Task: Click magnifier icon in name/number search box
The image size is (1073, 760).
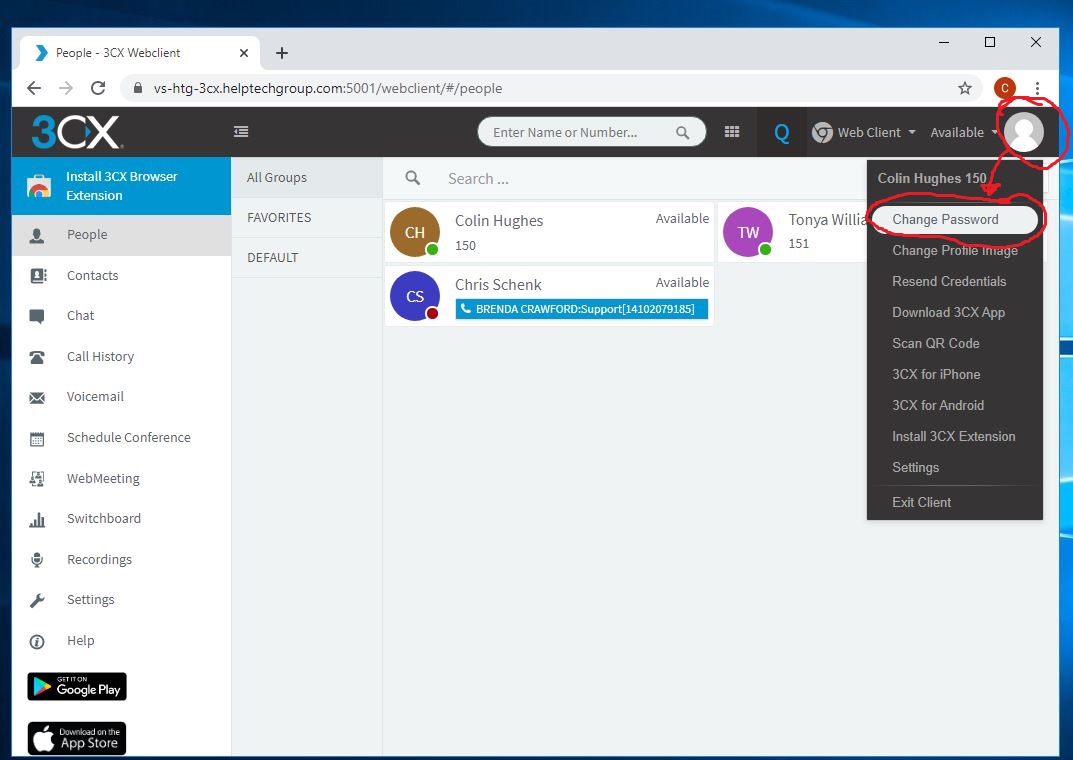Action: 682,133
